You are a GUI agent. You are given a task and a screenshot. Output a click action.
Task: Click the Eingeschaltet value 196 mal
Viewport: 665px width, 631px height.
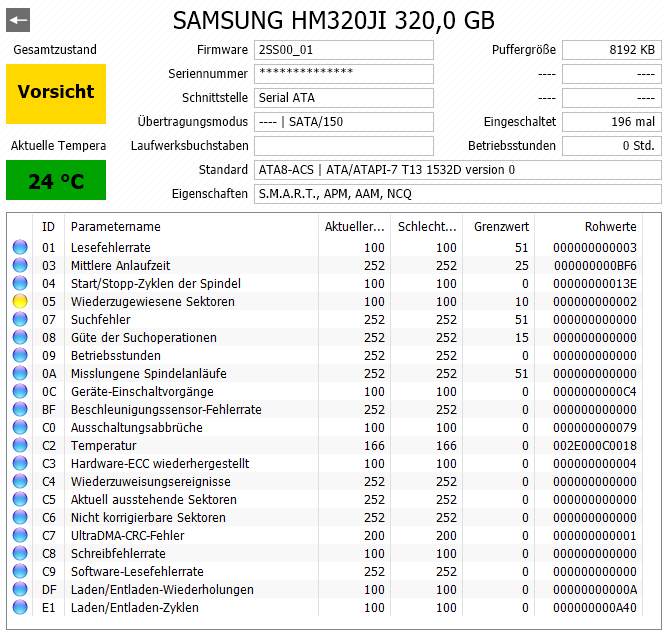pos(612,122)
